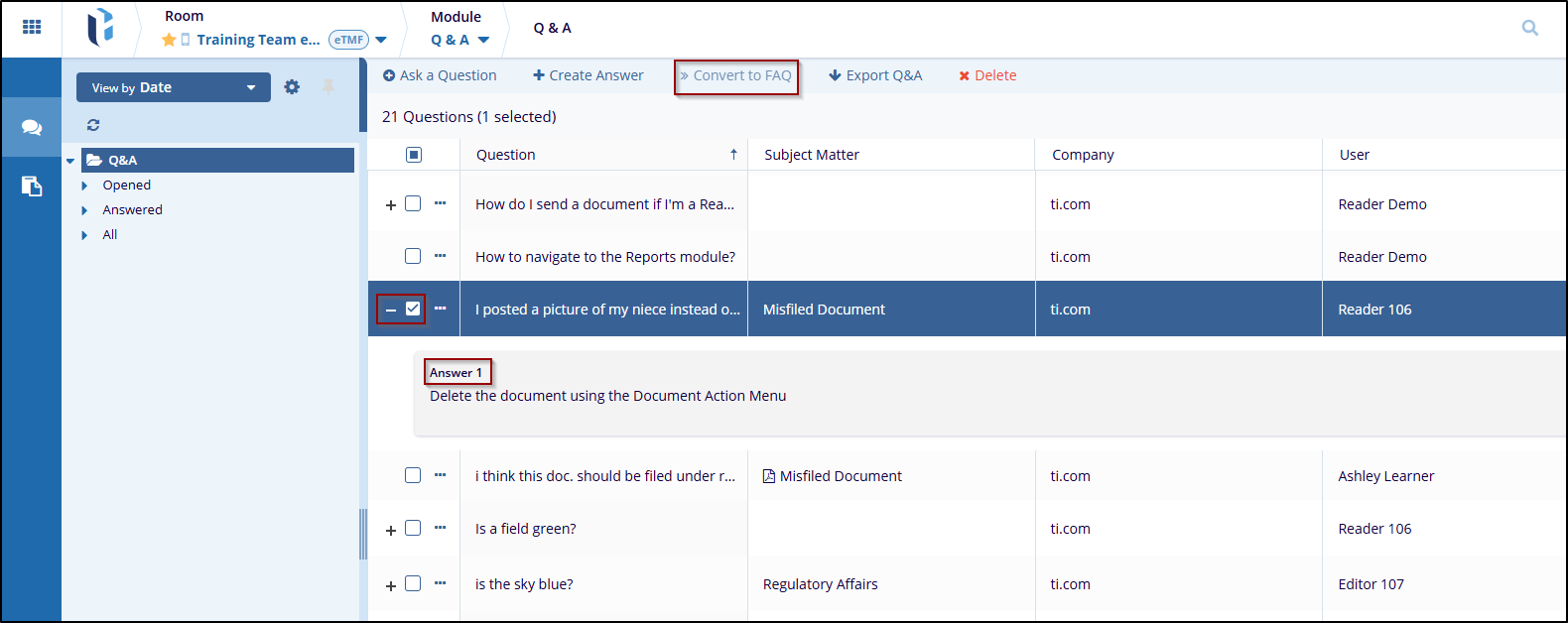The width and height of the screenshot is (1568, 623).
Task: Open the app grid launcher icon
Action: (x=32, y=27)
